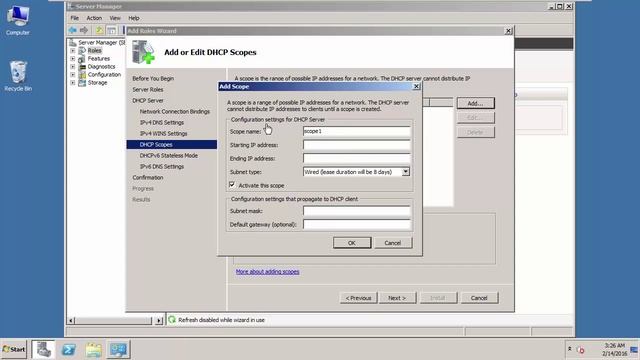Open More about adding scopes link
Image resolution: width=640 pixels, height=360 pixels.
267,271
